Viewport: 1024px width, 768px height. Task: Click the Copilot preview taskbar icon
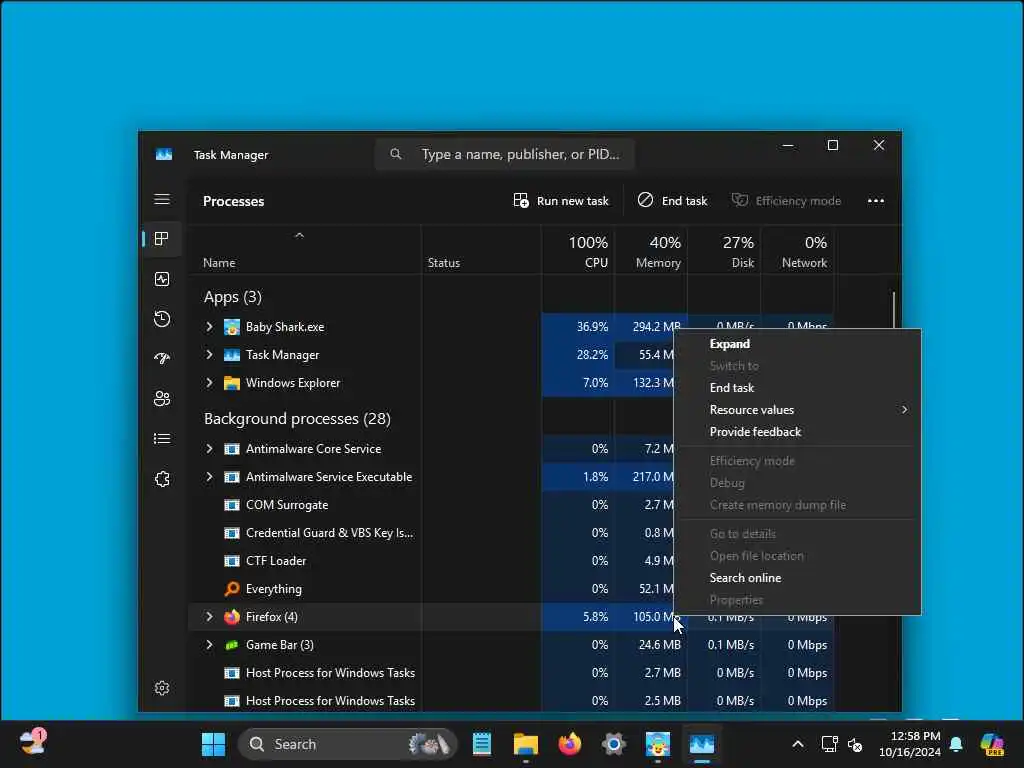click(x=991, y=744)
